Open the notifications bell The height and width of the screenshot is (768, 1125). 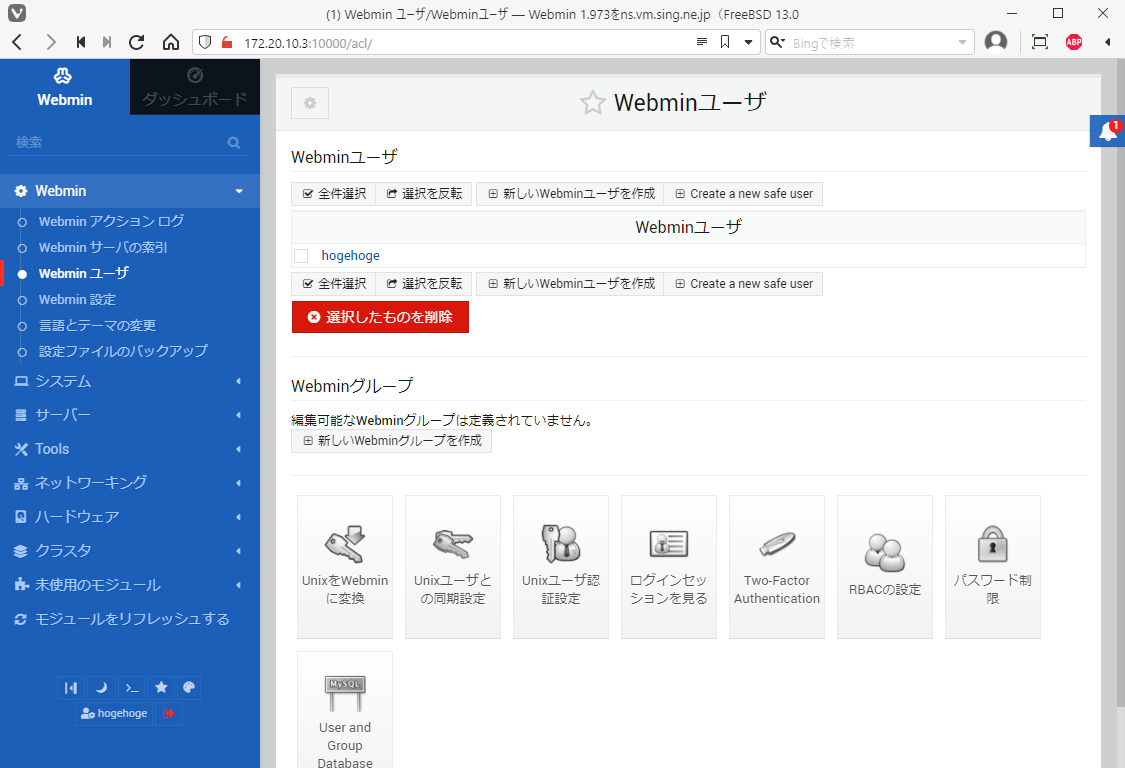tap(1108, 131)
